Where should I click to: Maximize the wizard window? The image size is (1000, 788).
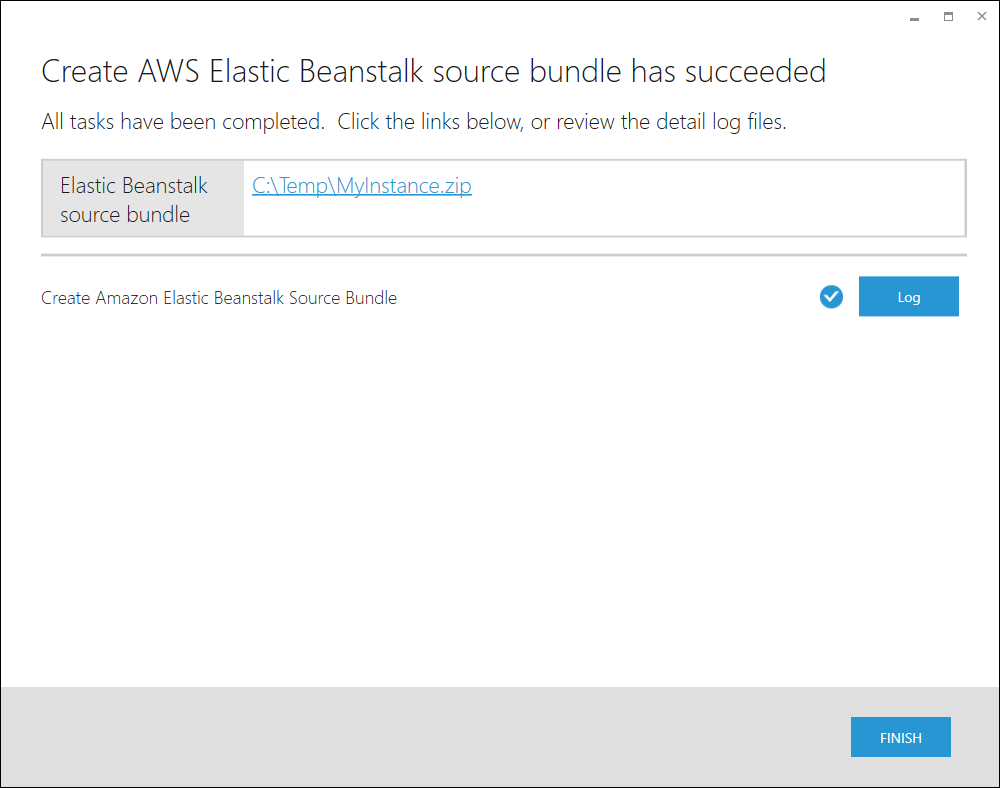[948, 16]
